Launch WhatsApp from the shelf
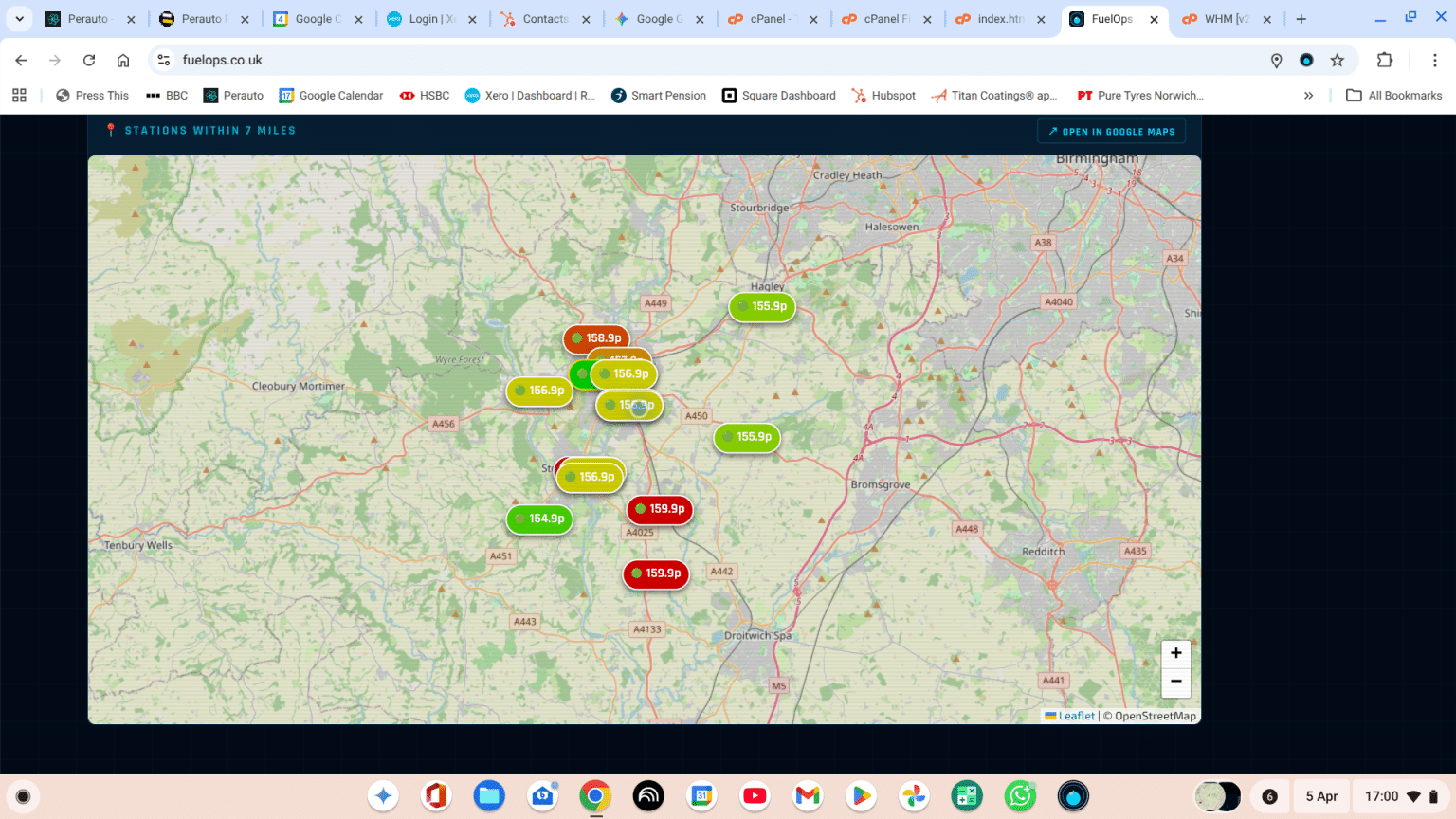Viewport: 1456px width, 819px height. 1019,796
